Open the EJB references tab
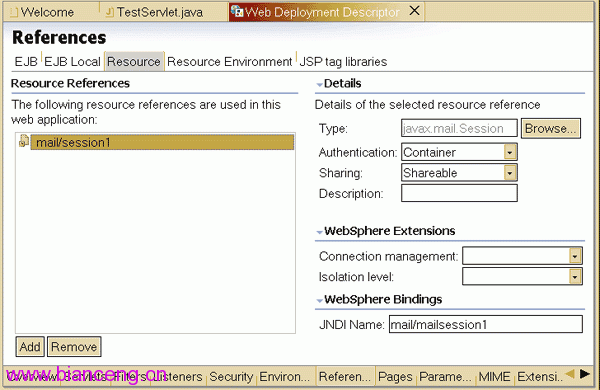This screenshot has height=390, width=600. point(26,62)
